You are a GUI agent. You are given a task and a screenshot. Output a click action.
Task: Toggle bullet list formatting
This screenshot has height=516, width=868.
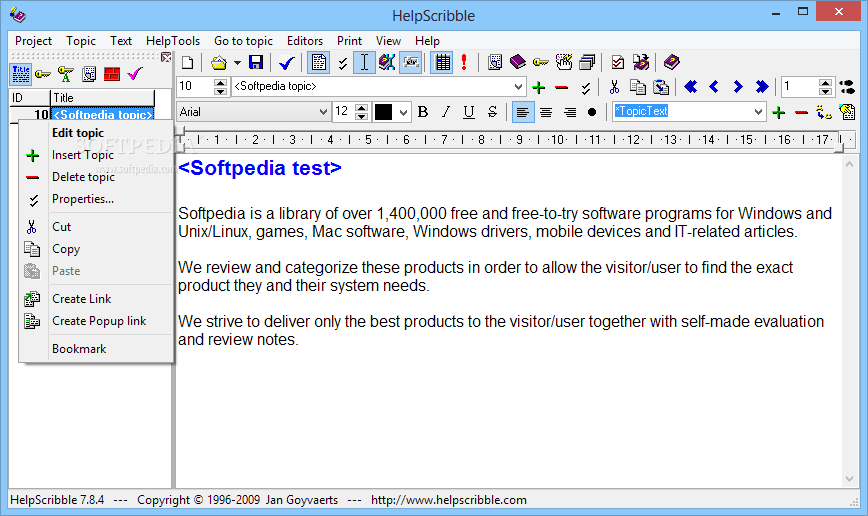click(592, 112)
